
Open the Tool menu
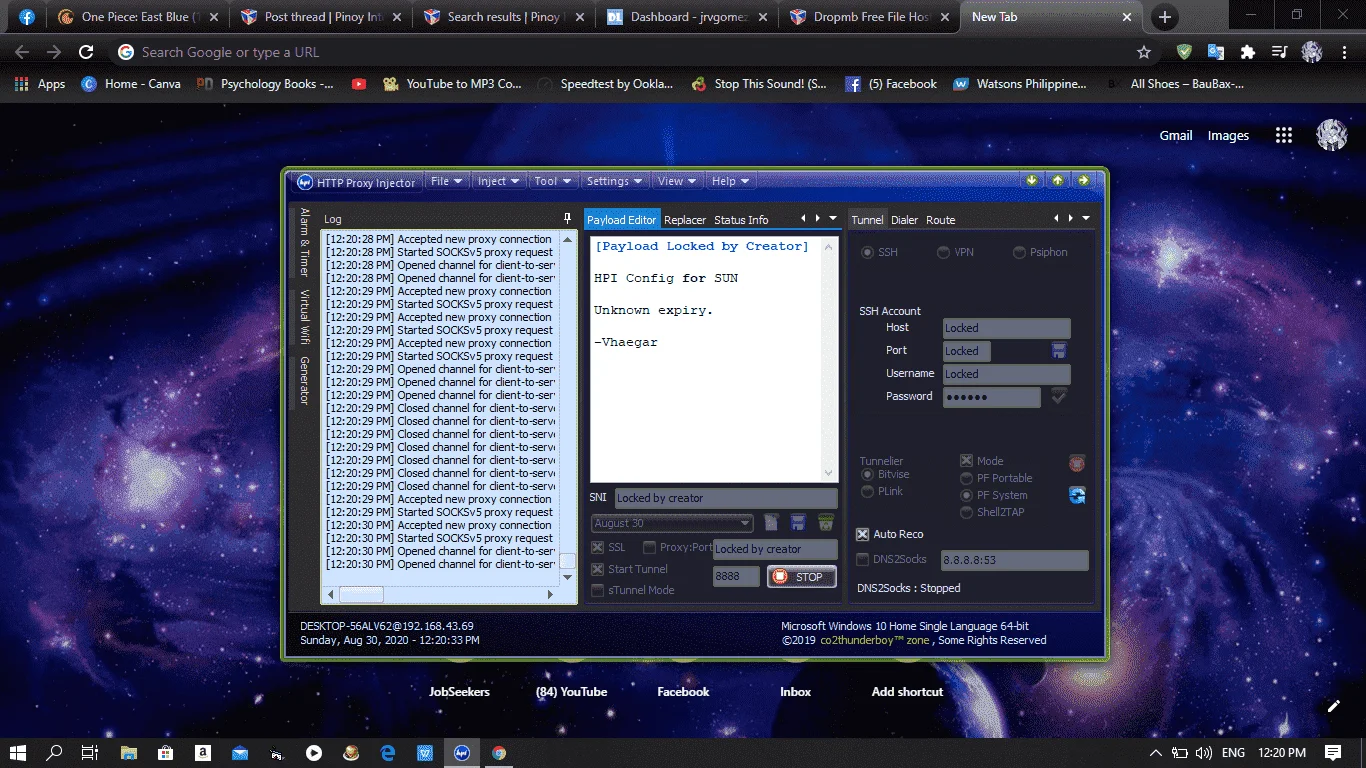pyautogui.click(x=552, y=181)
